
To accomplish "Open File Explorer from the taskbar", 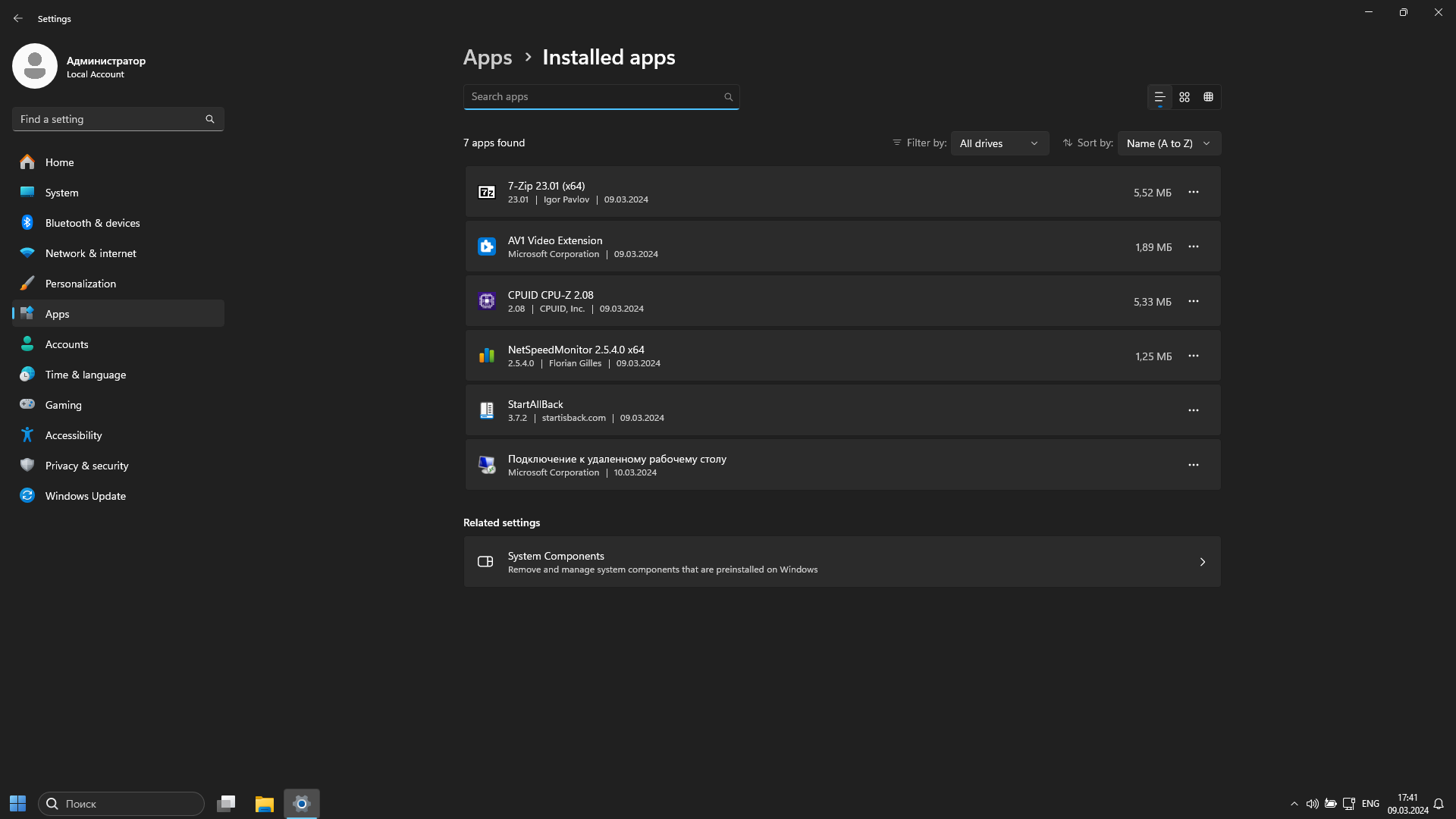I will [x=264, y=804].
